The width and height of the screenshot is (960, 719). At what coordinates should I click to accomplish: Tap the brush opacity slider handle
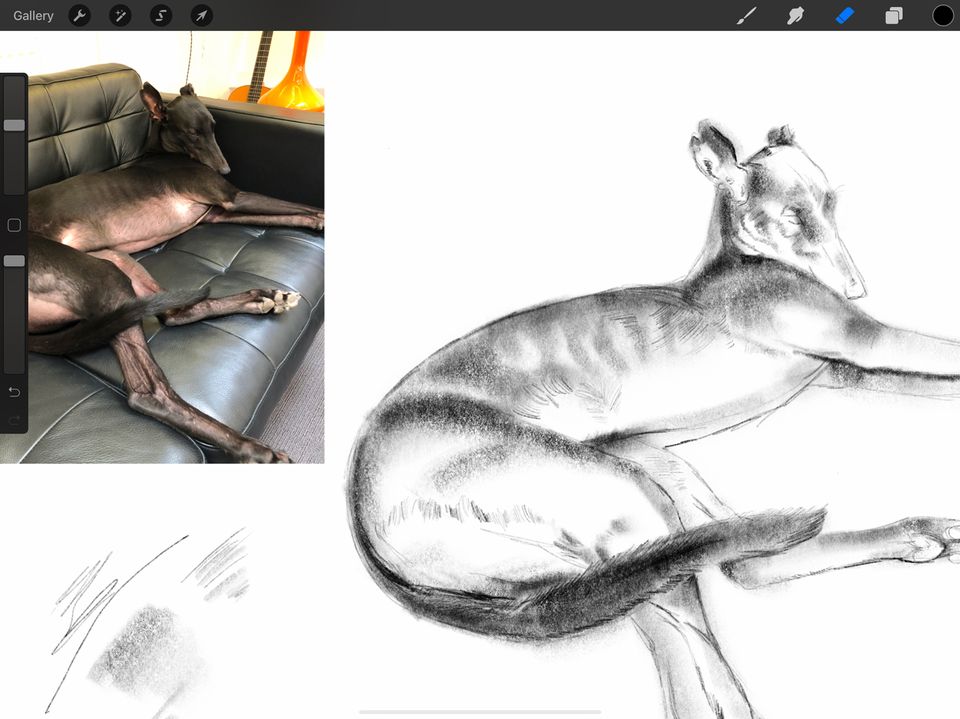(14, 261)
